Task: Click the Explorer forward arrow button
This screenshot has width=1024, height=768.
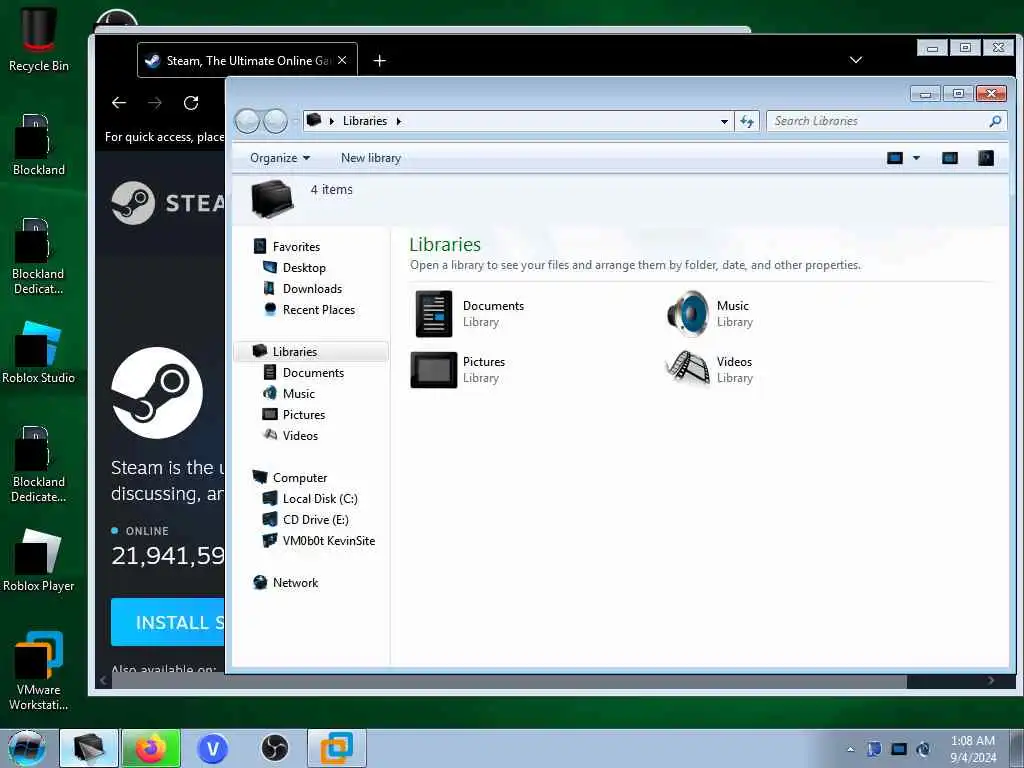Action: (x=275, y=121)
